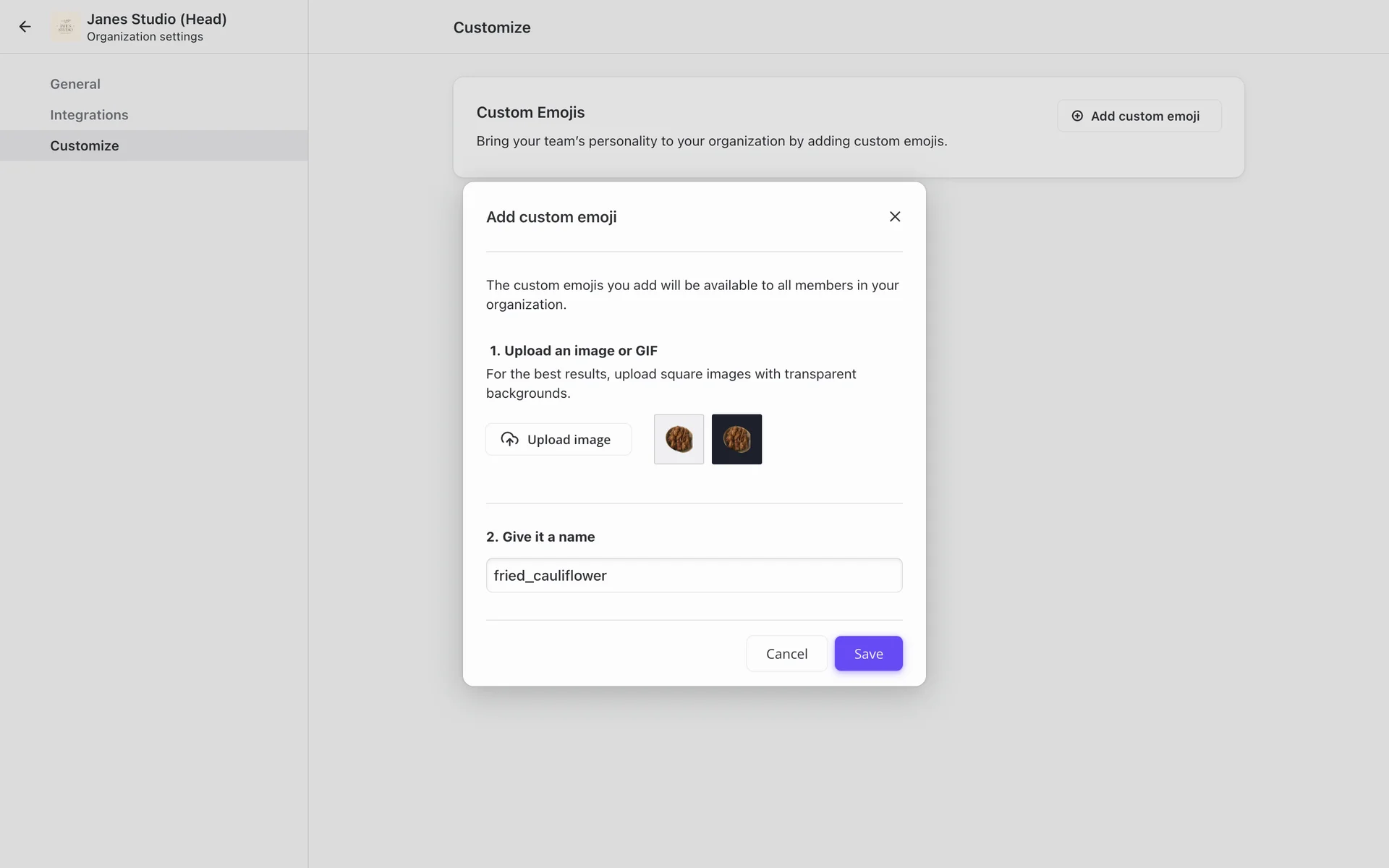
Task: Click the Organization settings subtitle text
Action: tap(145, 37)
